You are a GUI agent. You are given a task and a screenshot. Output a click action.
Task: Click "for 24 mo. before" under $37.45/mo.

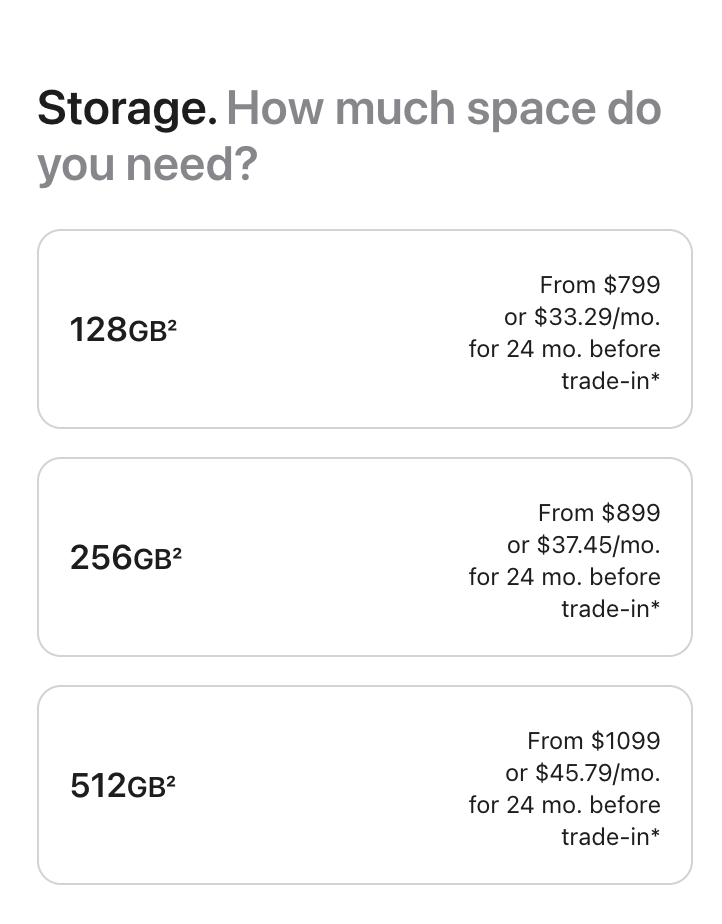click(x=564, y=577)
